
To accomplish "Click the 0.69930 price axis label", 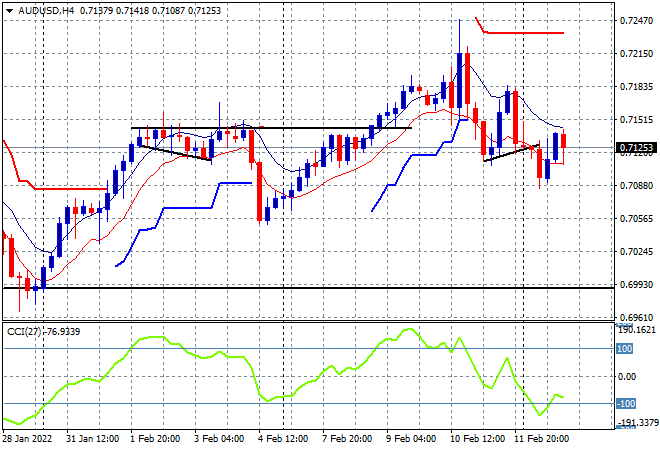I will tap(636, 285).
